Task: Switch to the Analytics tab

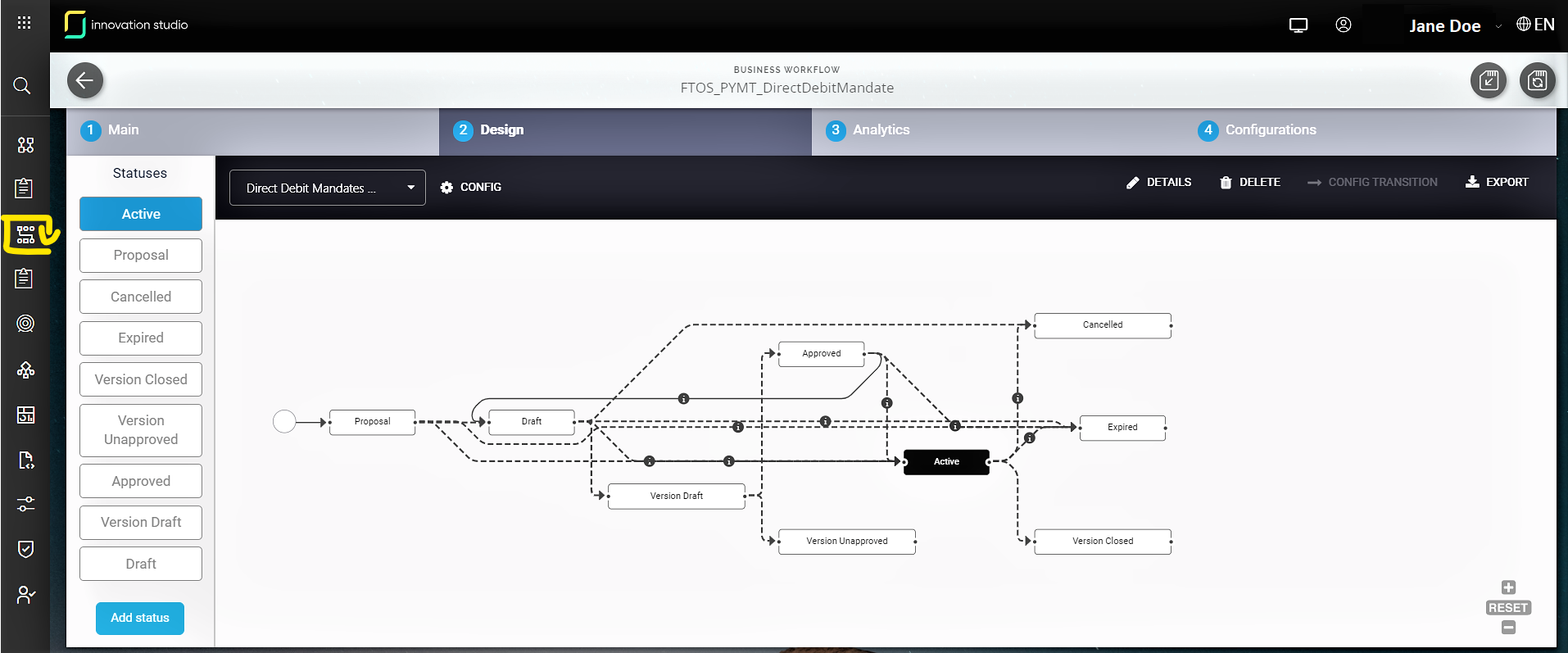Action: coord(881,130)
